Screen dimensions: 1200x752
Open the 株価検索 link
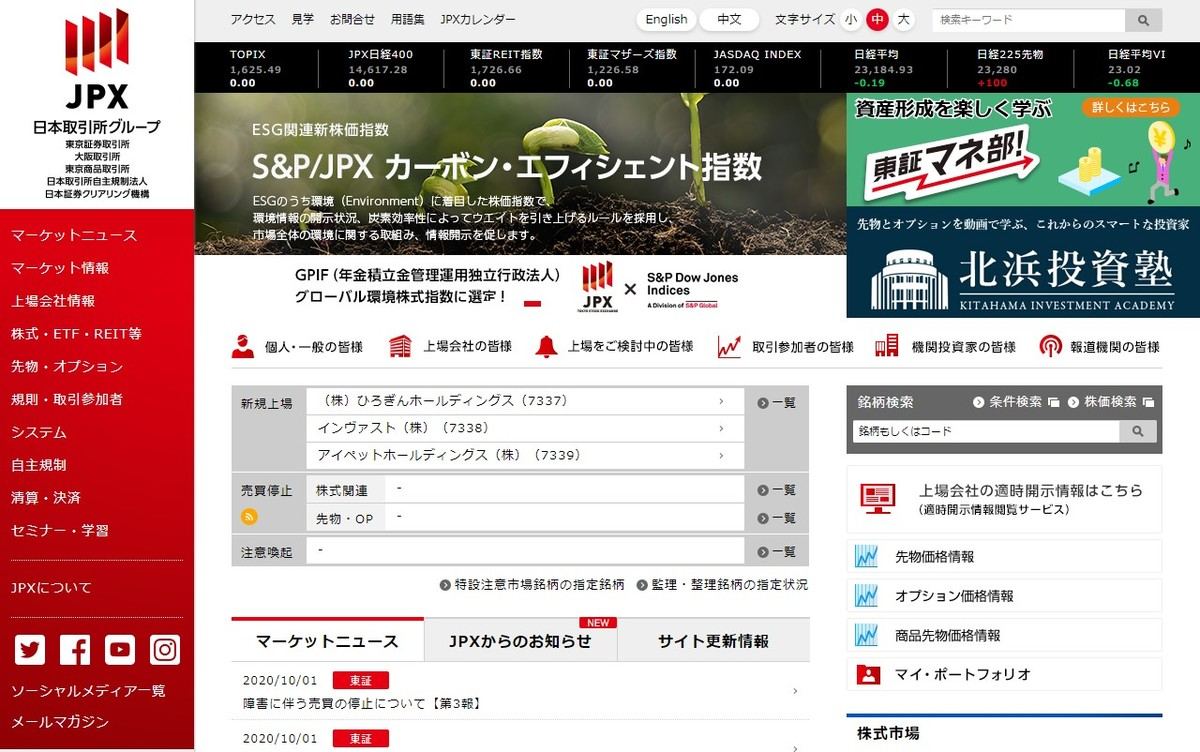pos(1111,402)
